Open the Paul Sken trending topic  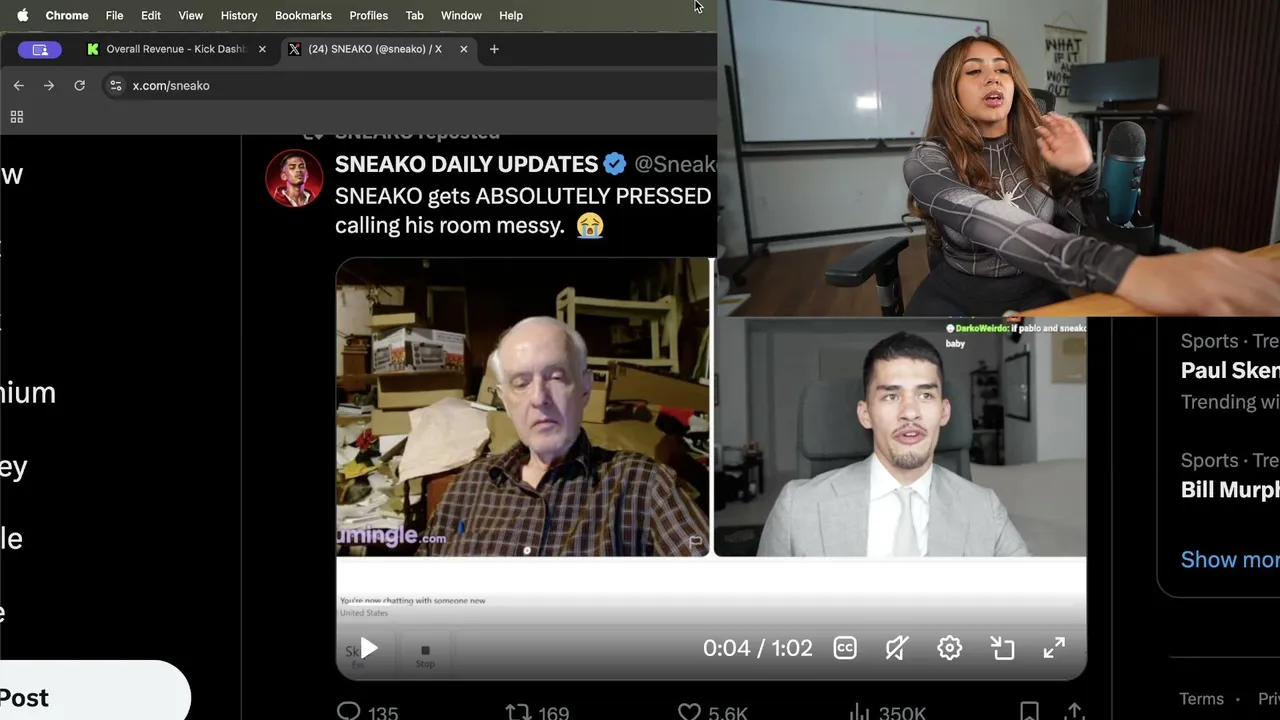click(x=1229, y=371)
